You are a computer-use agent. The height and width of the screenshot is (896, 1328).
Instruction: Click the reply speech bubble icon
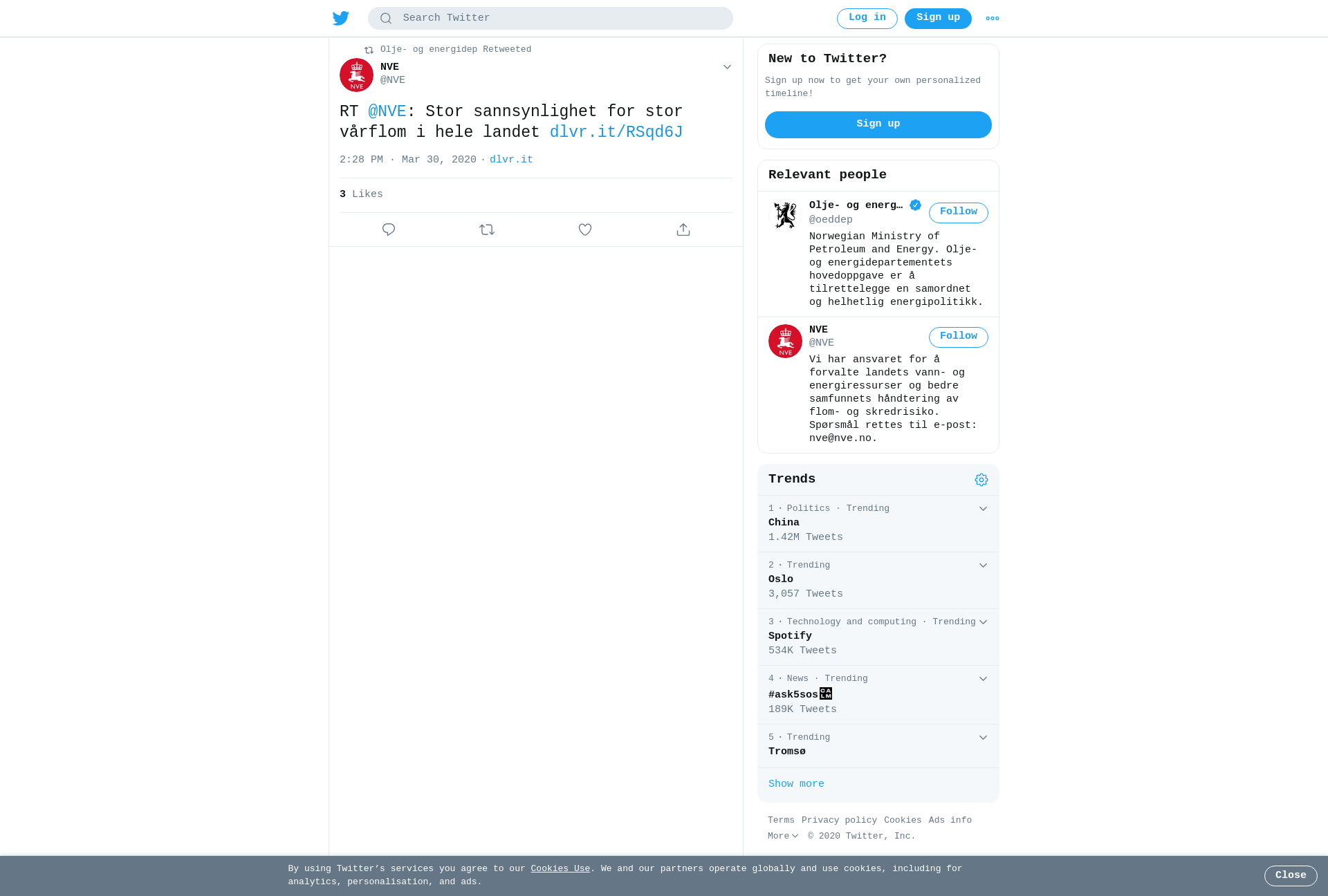(389, 230)
